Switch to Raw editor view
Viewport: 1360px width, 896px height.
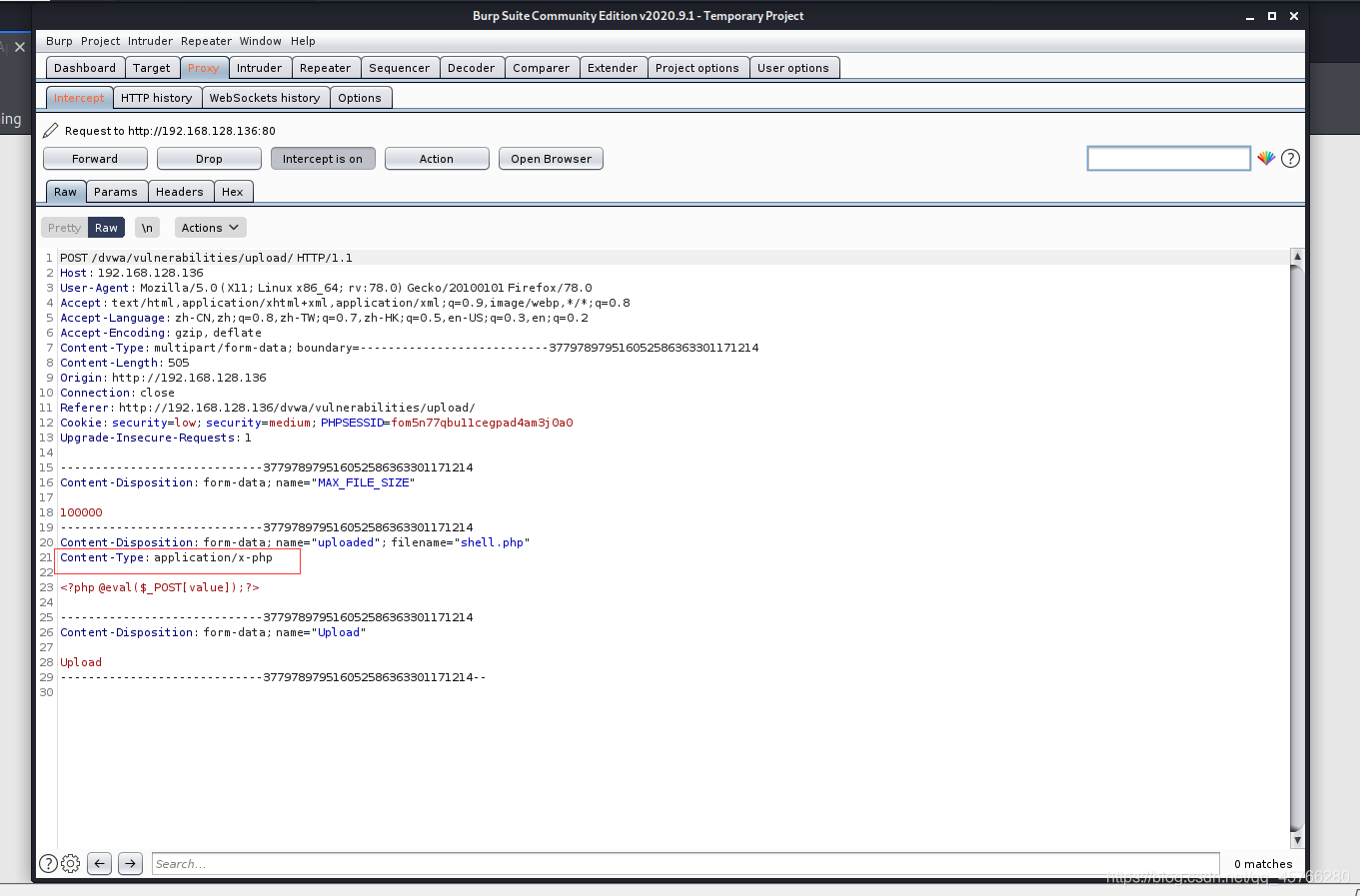point(106,228)
